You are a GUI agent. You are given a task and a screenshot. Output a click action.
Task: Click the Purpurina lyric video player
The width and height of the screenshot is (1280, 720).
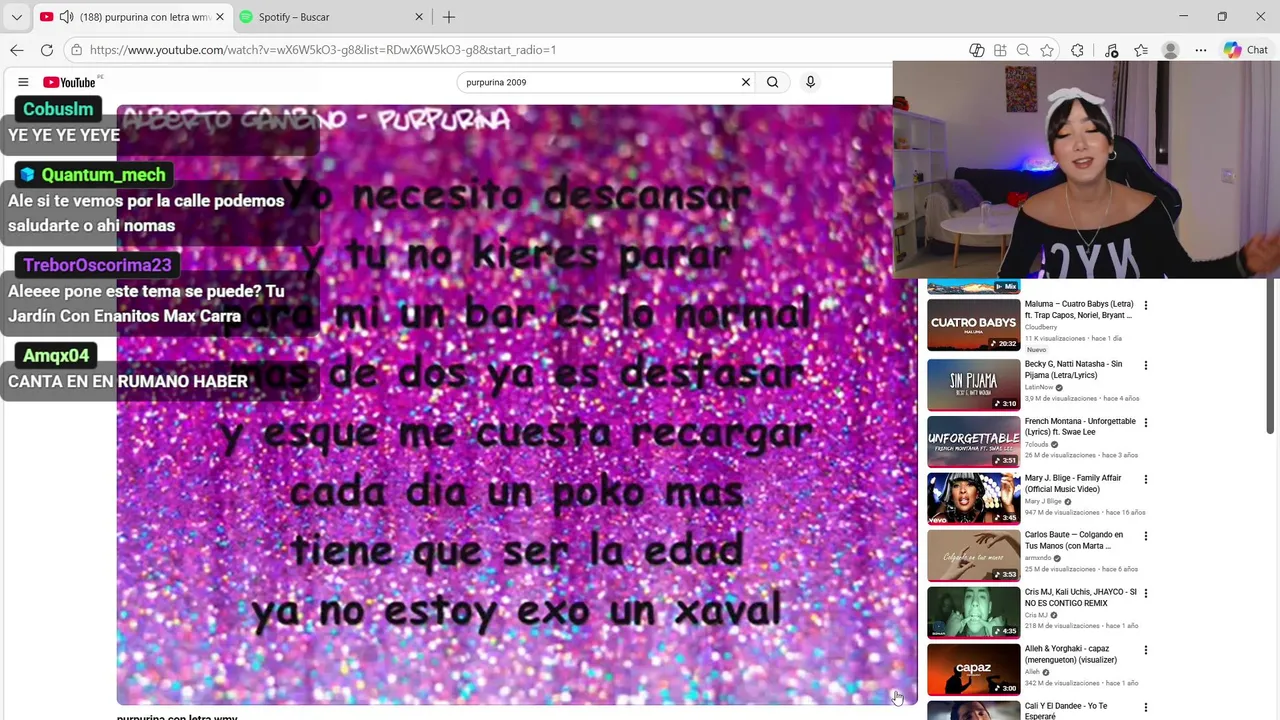click(516, 405)
